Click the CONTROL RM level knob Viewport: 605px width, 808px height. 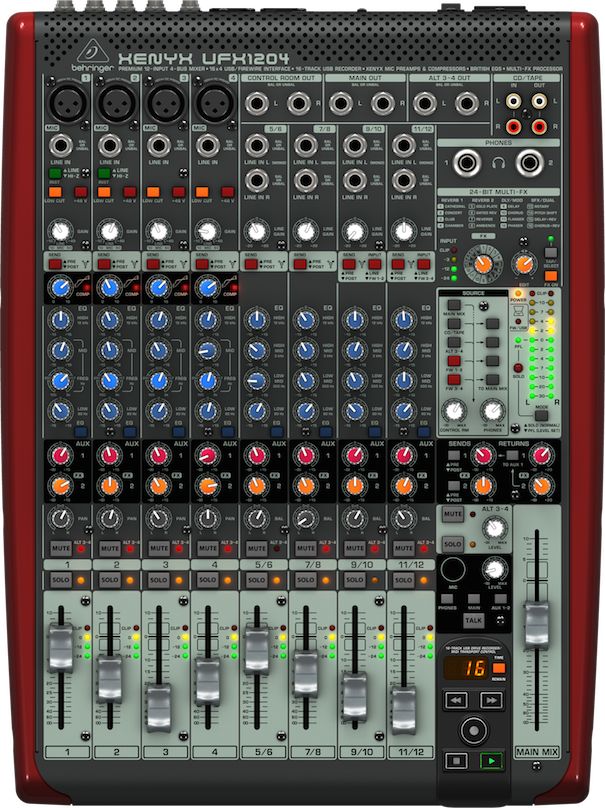pyautogui.click(x=453, y=411)
